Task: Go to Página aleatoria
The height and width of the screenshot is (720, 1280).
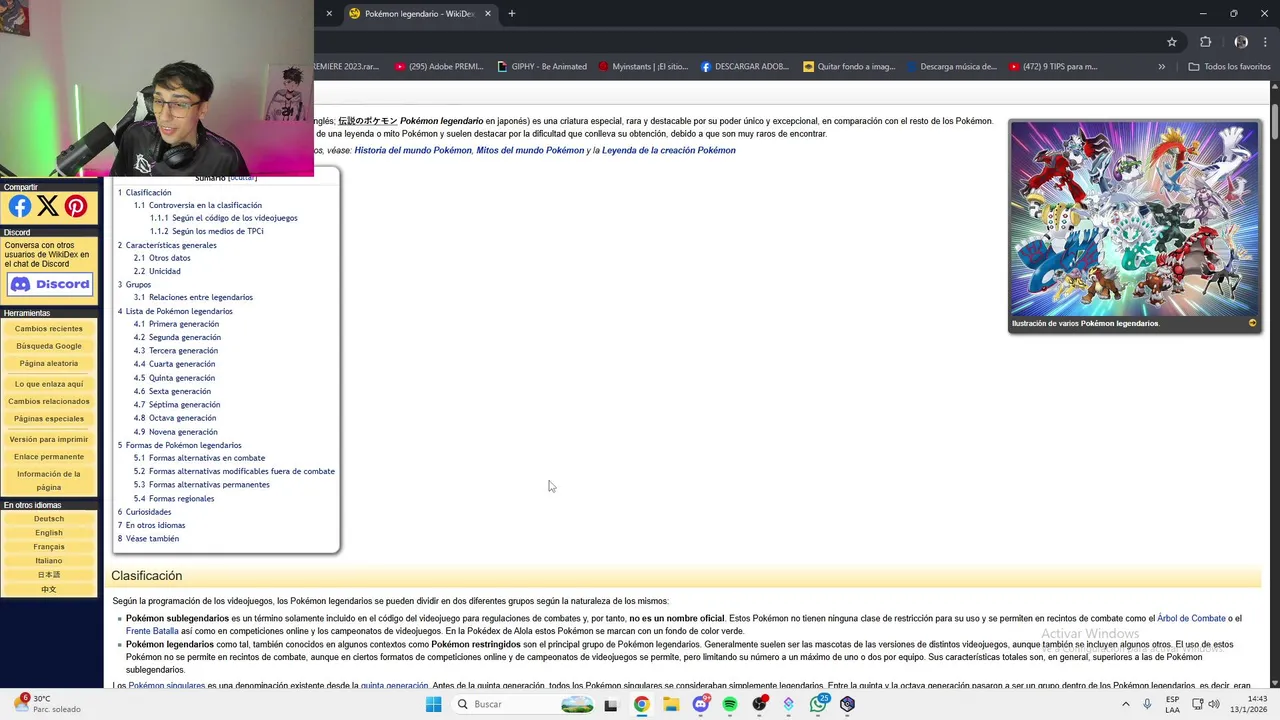Action: coord(49,364)
